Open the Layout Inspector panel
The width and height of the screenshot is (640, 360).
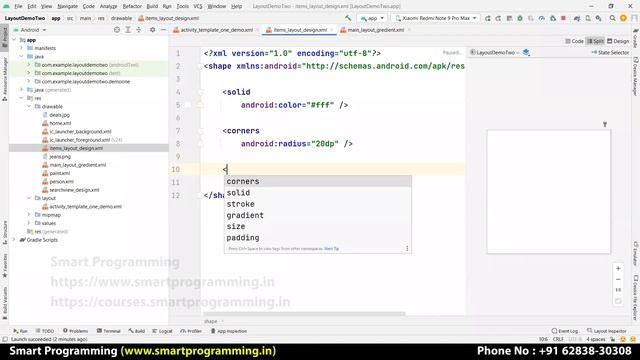[x=607, y=331]
